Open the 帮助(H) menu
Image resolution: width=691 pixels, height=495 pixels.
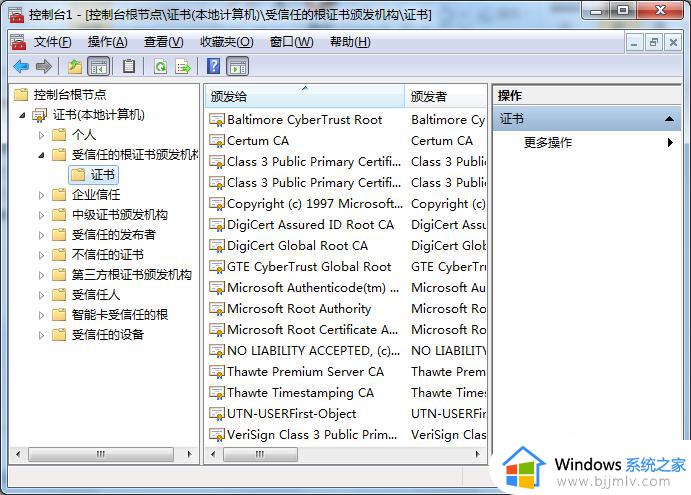[x=350, y=42]
